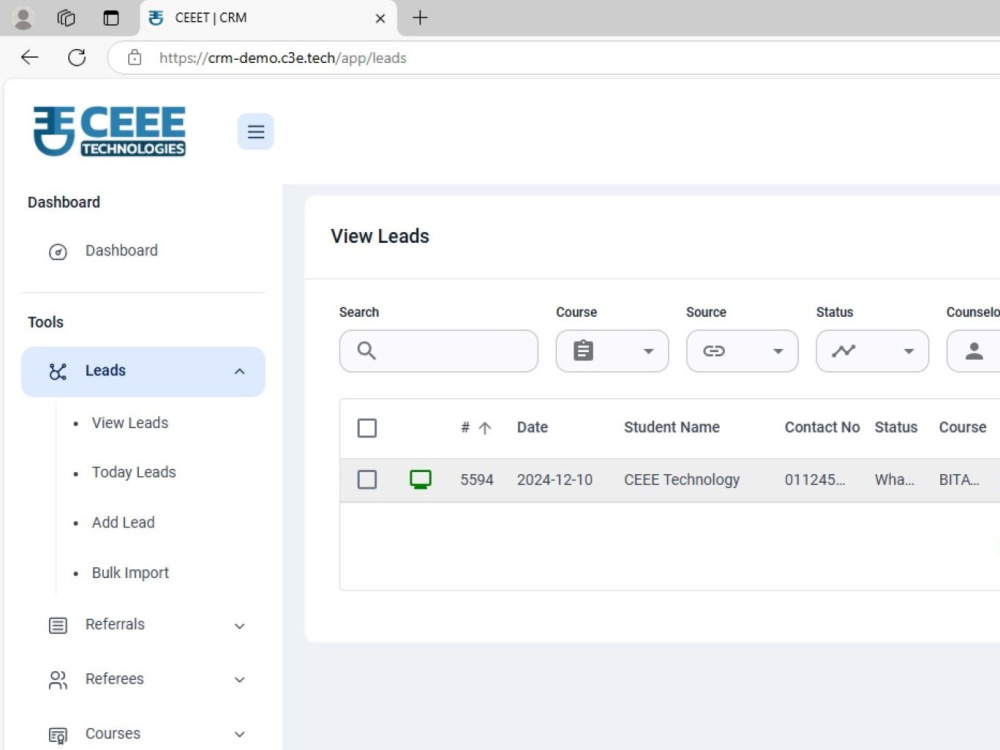Open the browser profile avatar

pyautogui.click(x=23, y=18)
